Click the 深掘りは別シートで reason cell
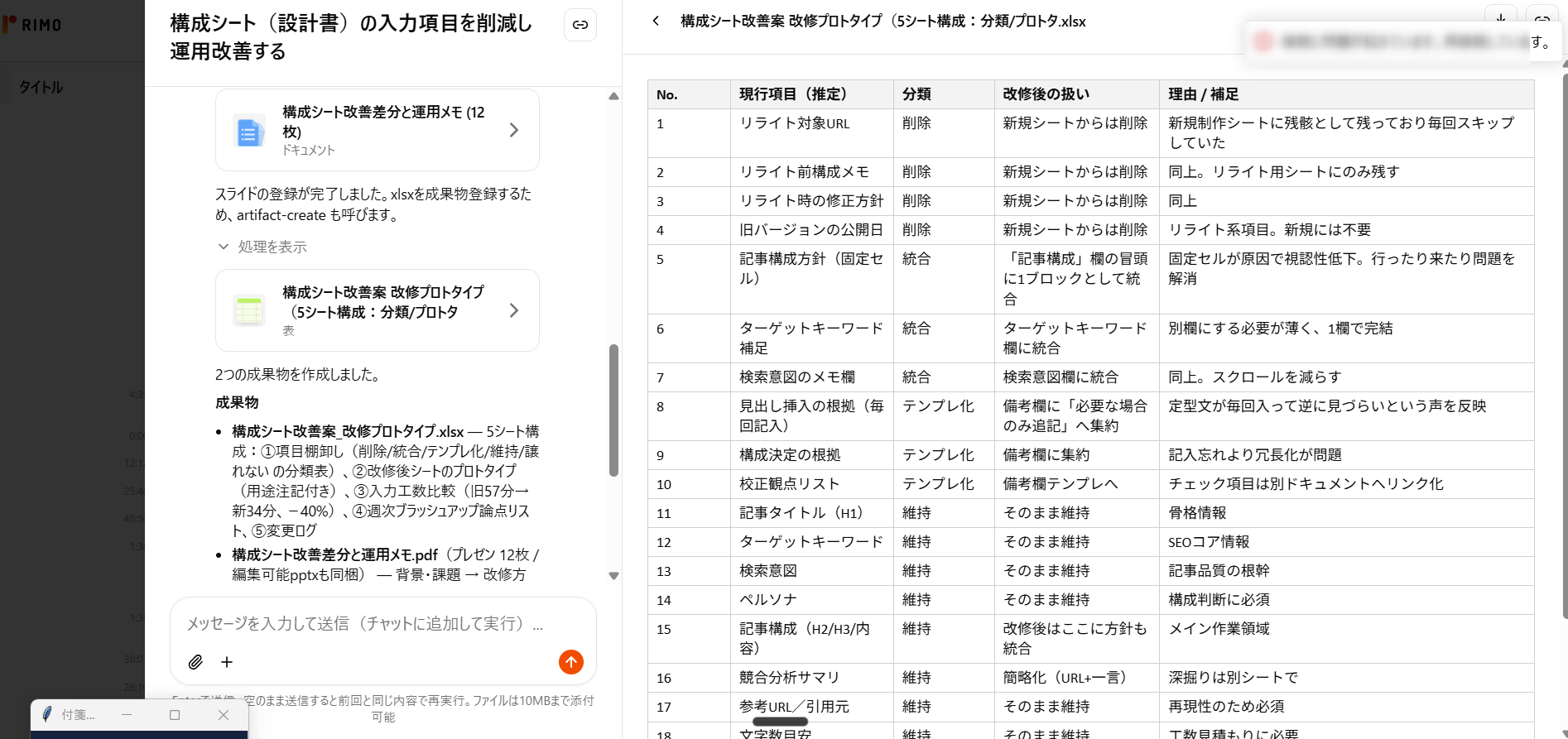The image size is (1568, 739). tap(1346, 678)
